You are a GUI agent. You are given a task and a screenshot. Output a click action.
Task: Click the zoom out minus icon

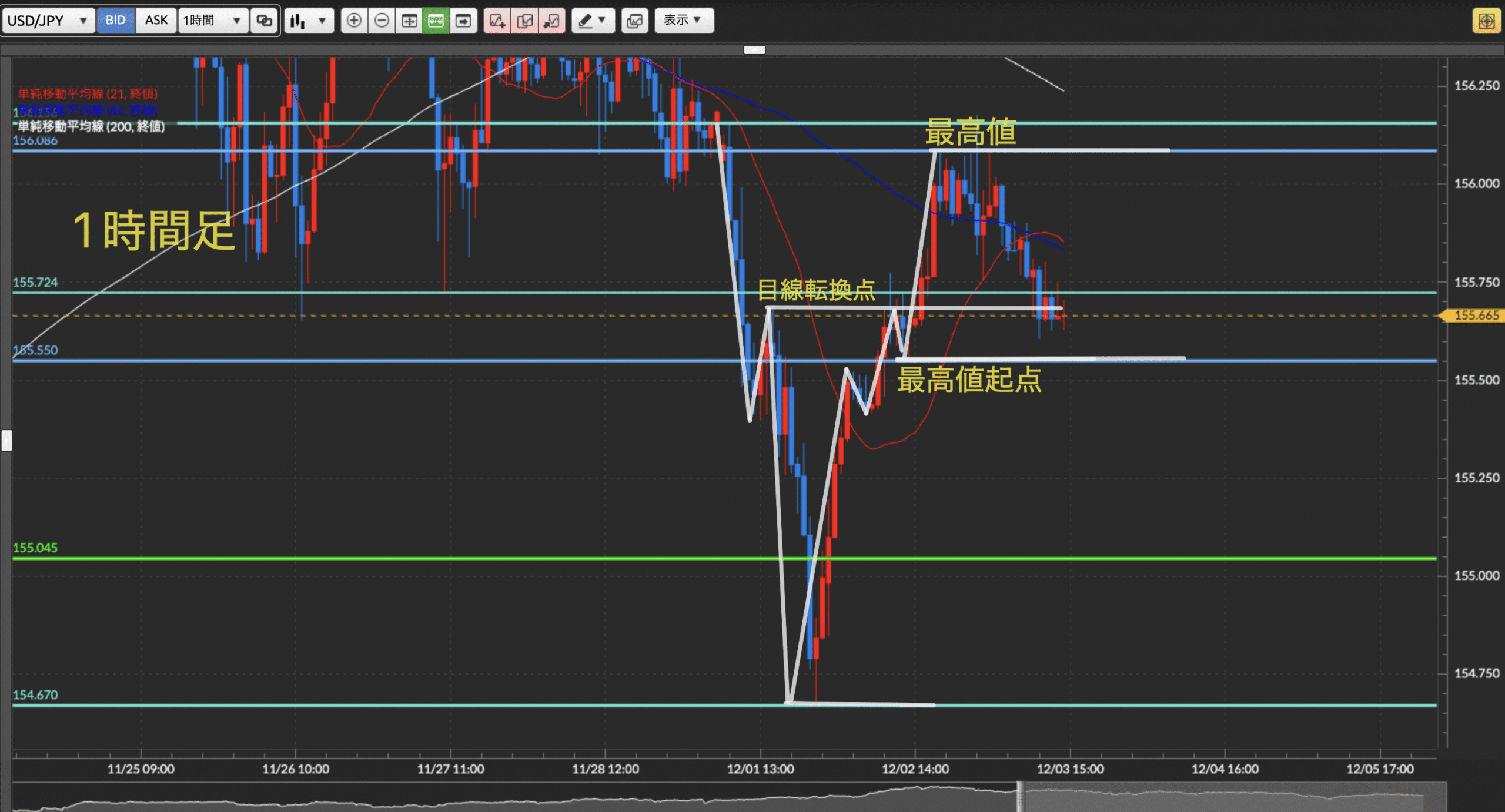[382, 21]
